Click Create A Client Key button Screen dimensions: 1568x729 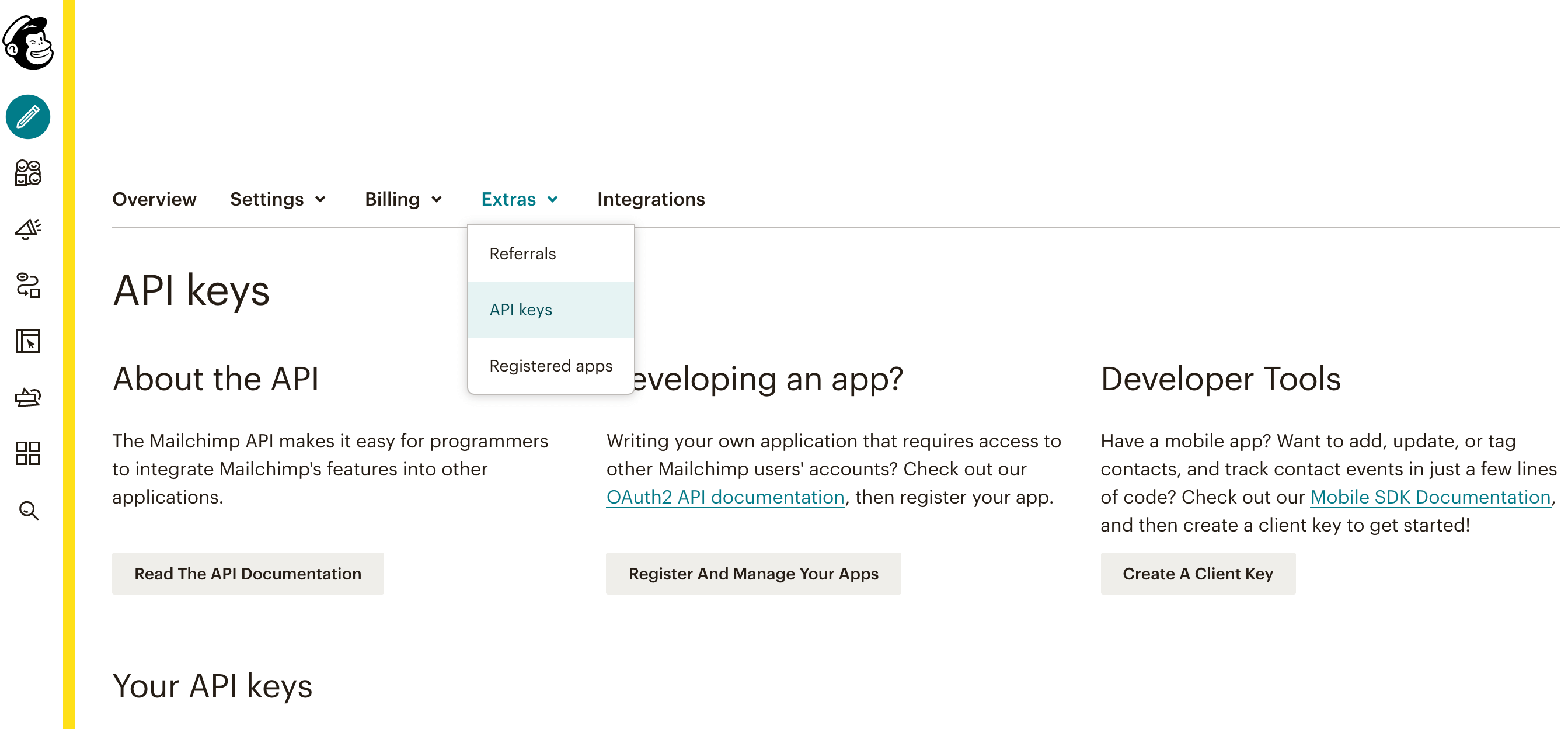1197,573
